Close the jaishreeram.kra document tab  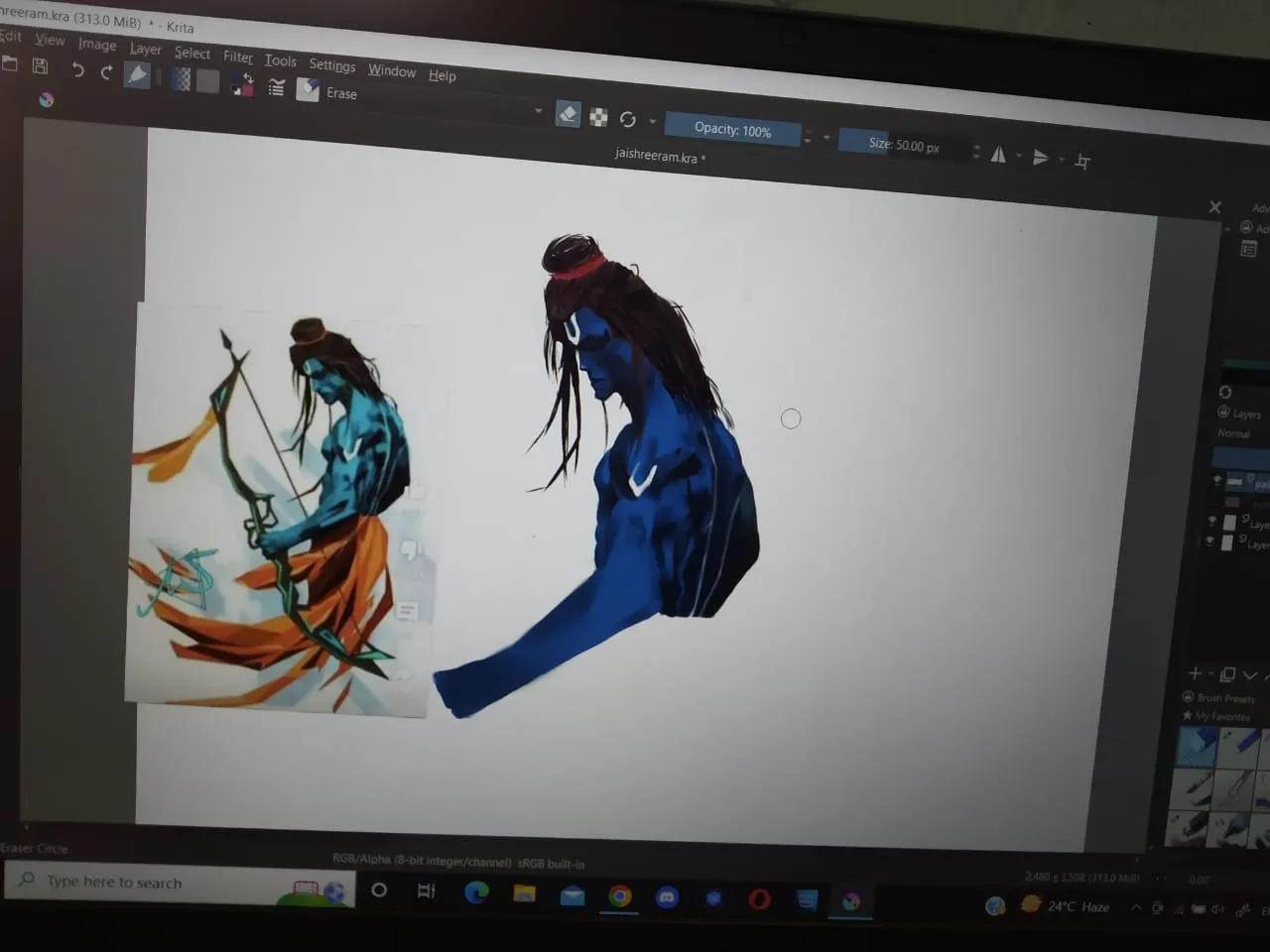1215,207
